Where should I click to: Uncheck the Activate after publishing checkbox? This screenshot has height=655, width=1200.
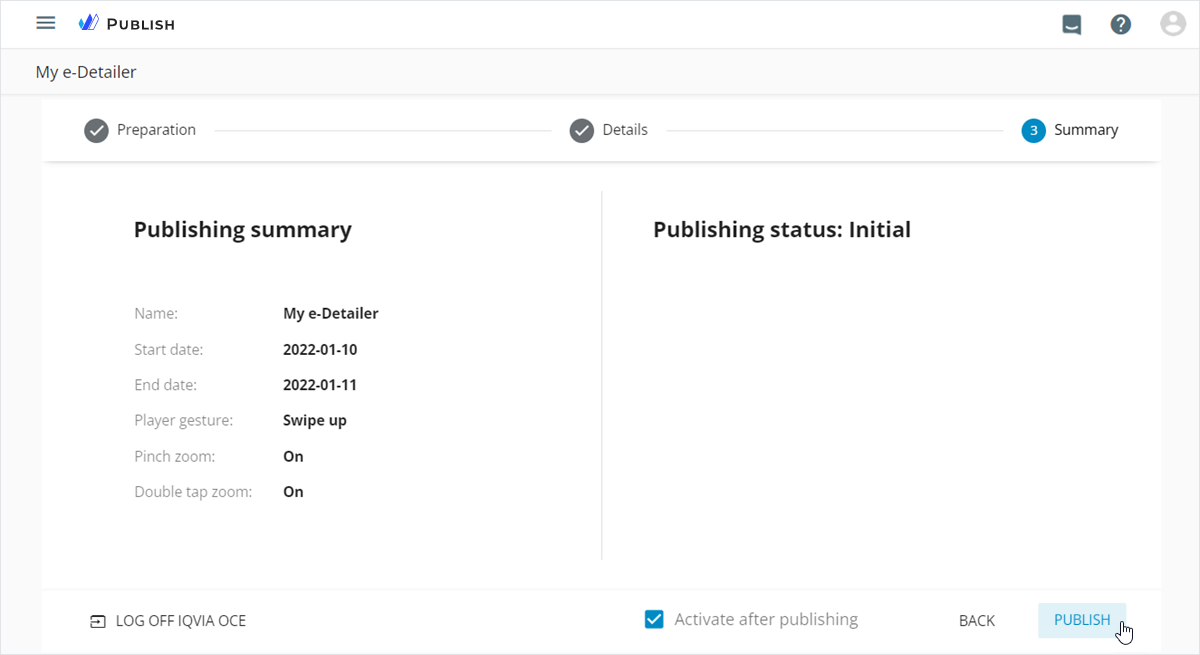point(654,620)
